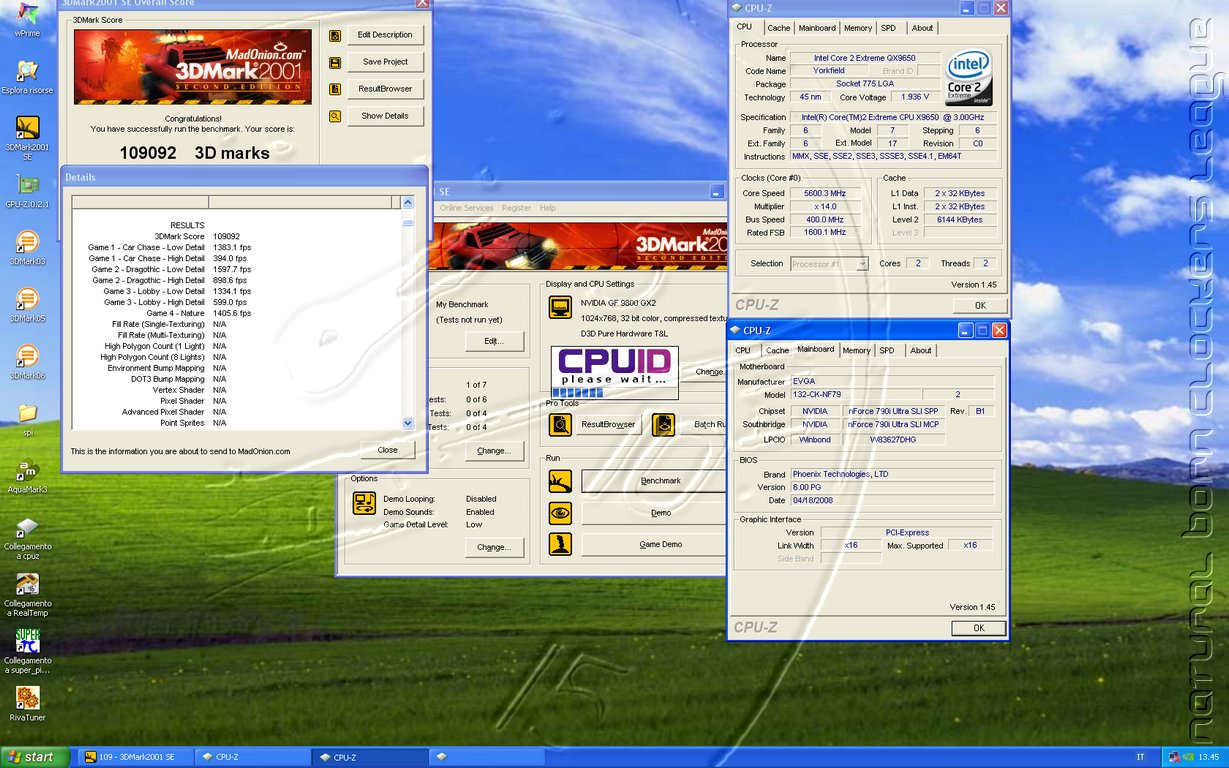The width and height of the screenshot is (1229, 768).
Task: Open the Help menu in 3DMark
Action: (548, 208)
